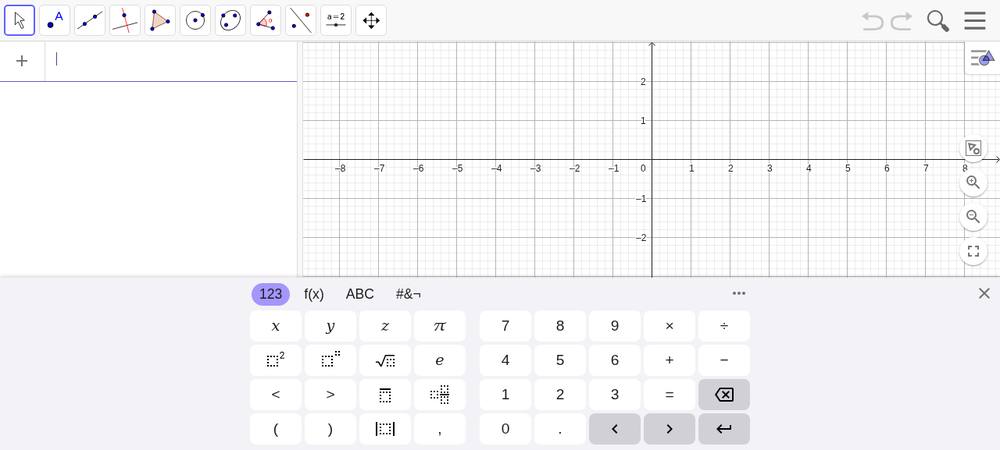Select the Polygon tool
The height and width of the screenshot is (450, 1000).
coord(160,20)
